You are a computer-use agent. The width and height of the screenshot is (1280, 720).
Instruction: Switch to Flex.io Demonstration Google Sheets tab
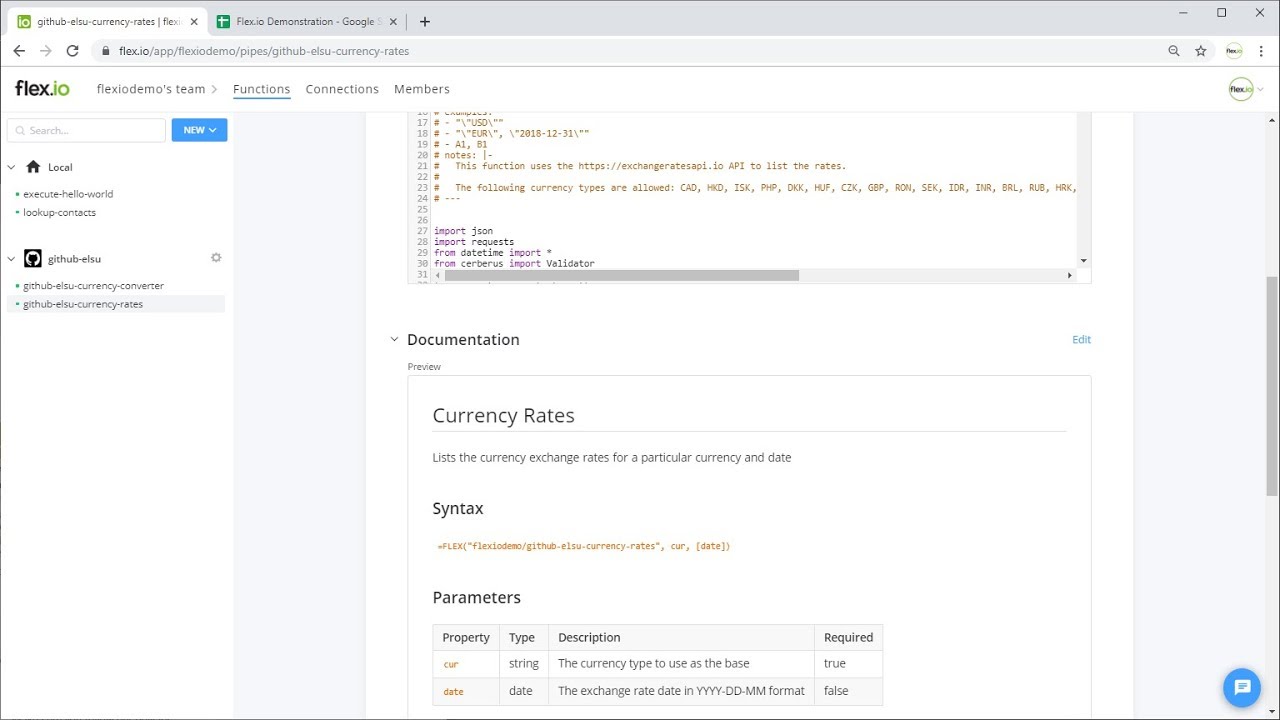[305, 21]
